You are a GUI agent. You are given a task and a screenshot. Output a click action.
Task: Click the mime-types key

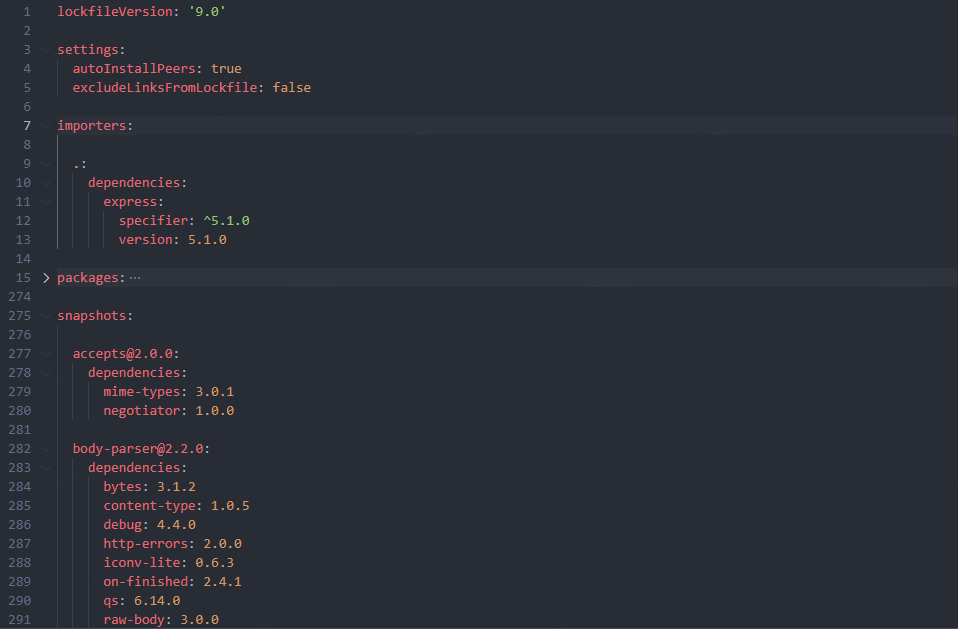pos(142,391)
